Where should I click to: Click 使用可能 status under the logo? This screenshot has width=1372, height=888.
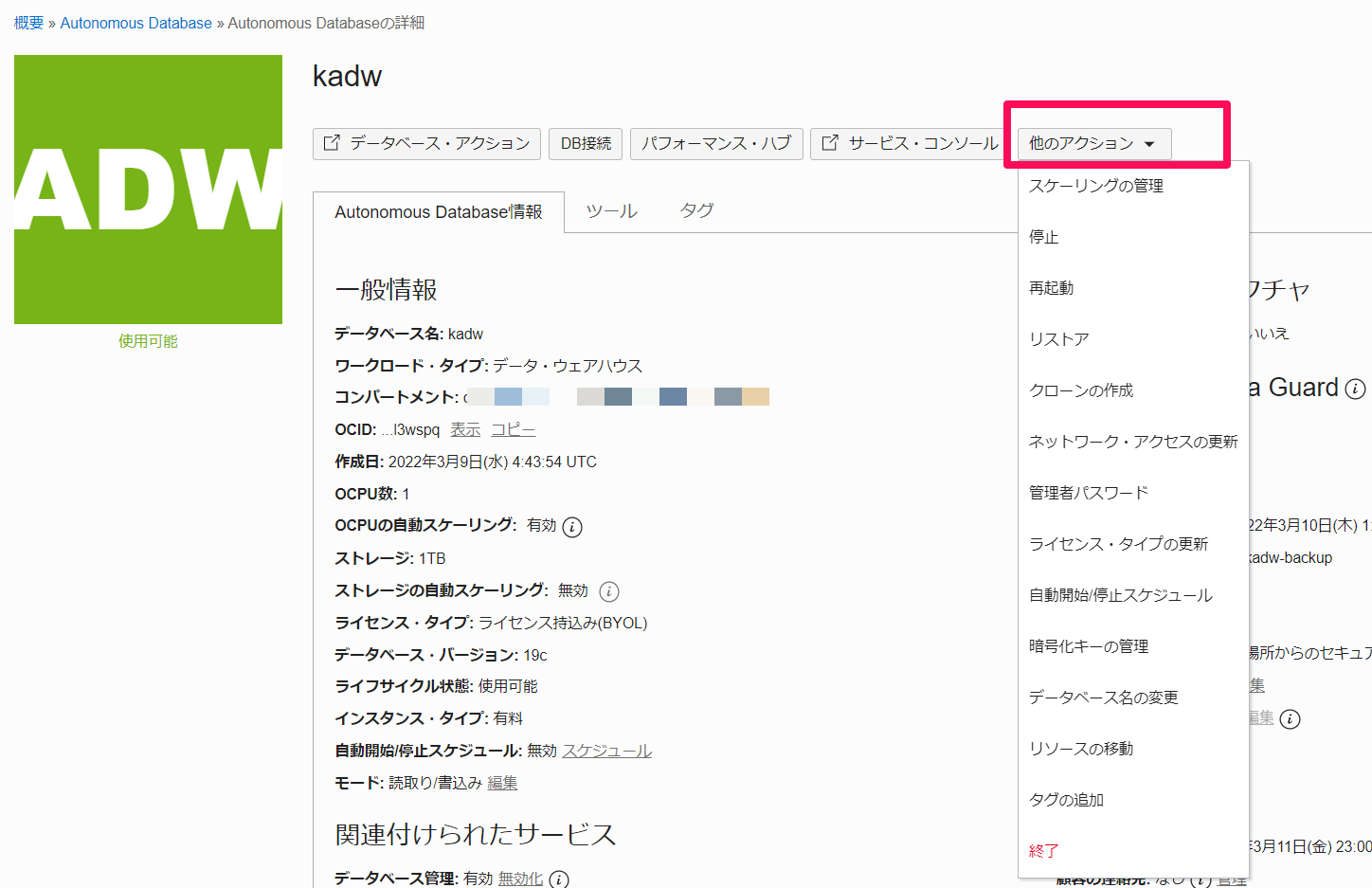pyautogui.click(x=148, y=341)
